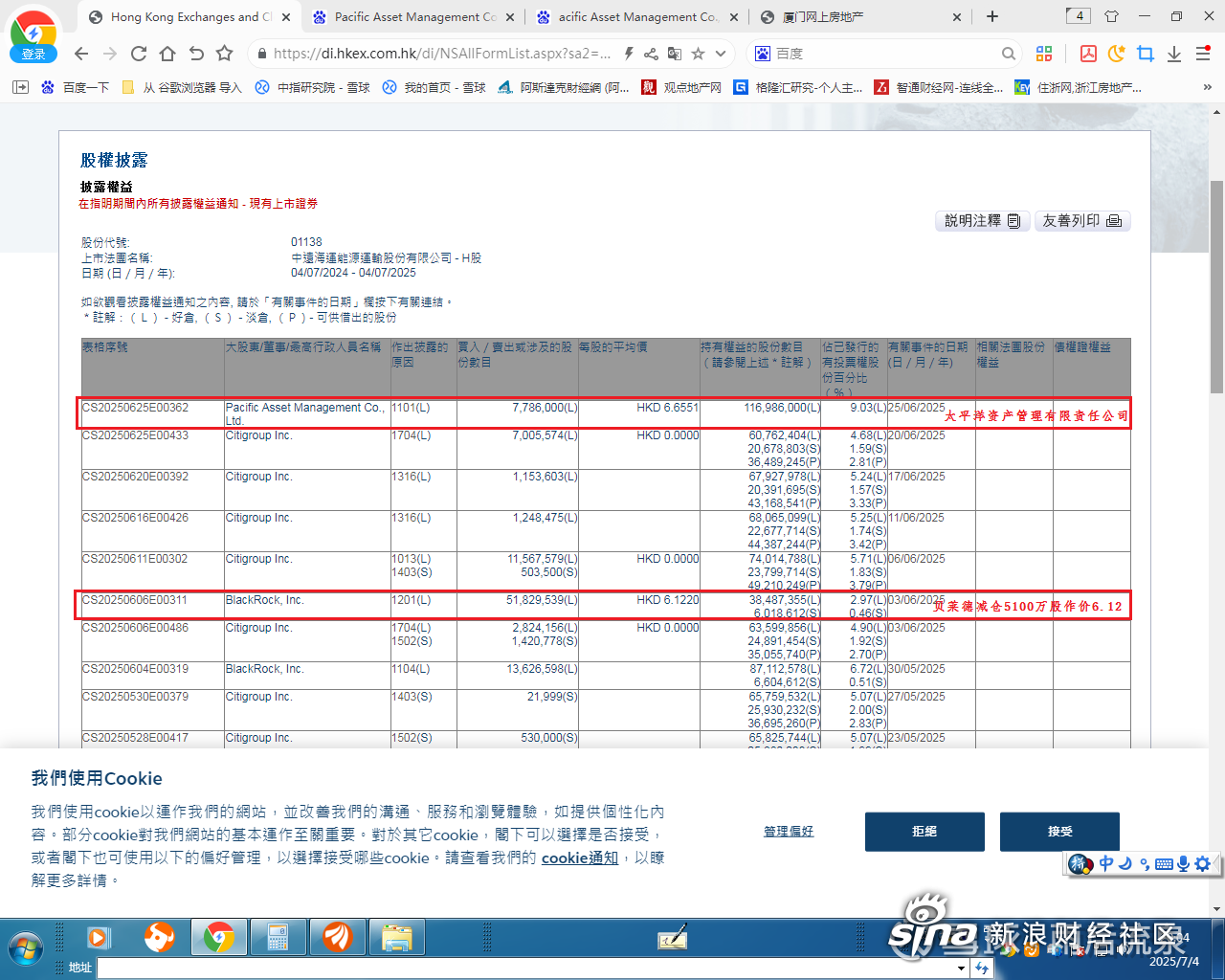Screen dimensions: 1225x980
Task: Open the Windows Start menu
Action: pyautogui.click(x=26, y=949)
